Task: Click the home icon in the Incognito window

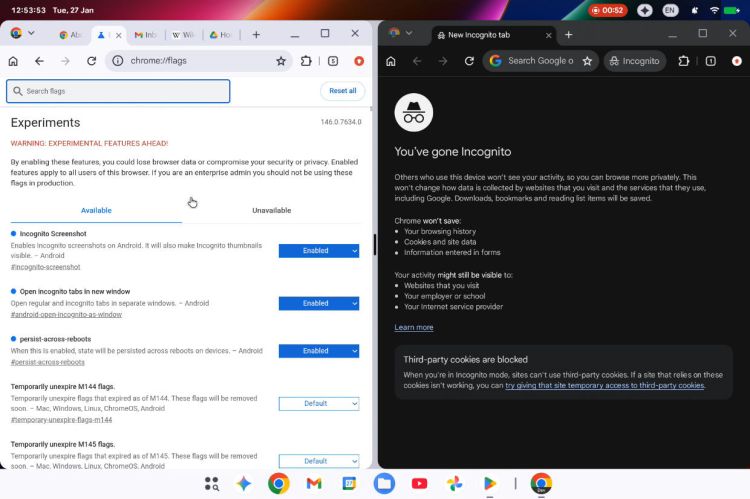Action: click(x=391, y=61)
